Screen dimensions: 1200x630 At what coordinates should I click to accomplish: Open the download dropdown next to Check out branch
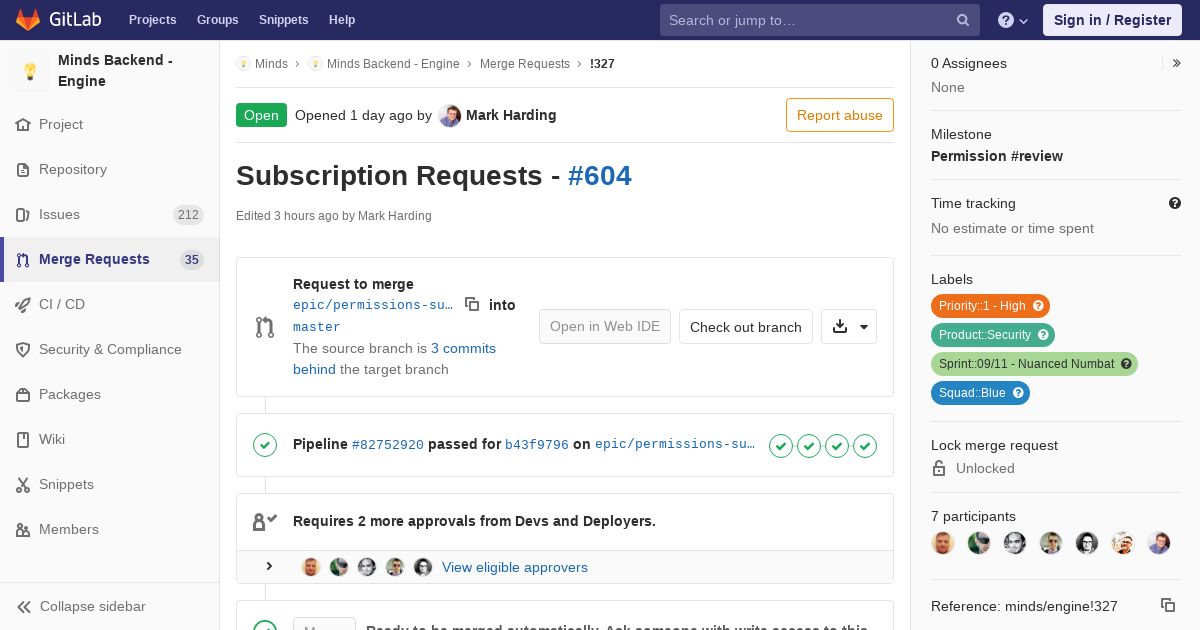pyautogui.click(x=849, y=326)
